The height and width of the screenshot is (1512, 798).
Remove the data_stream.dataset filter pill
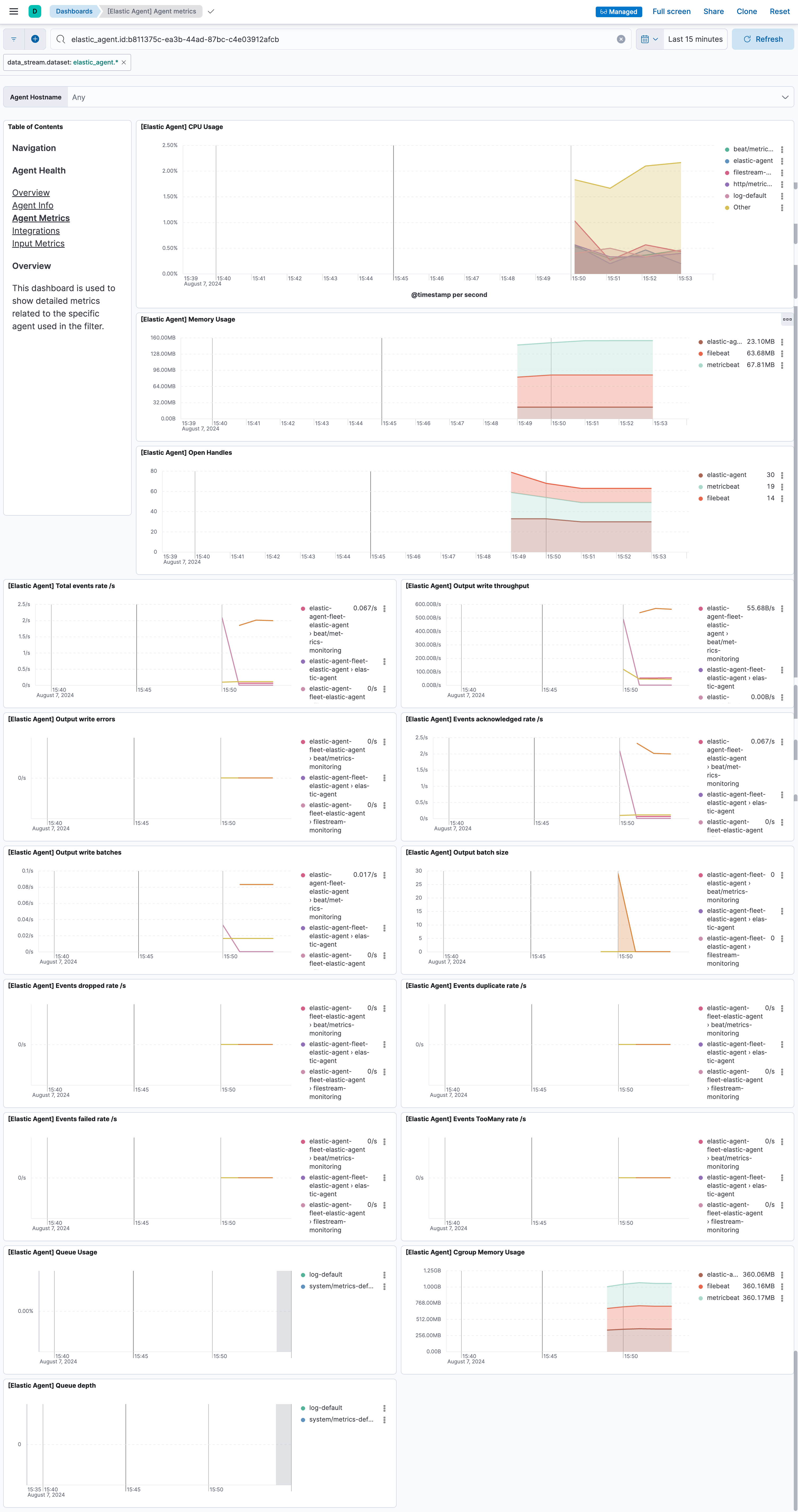(124, 62)
